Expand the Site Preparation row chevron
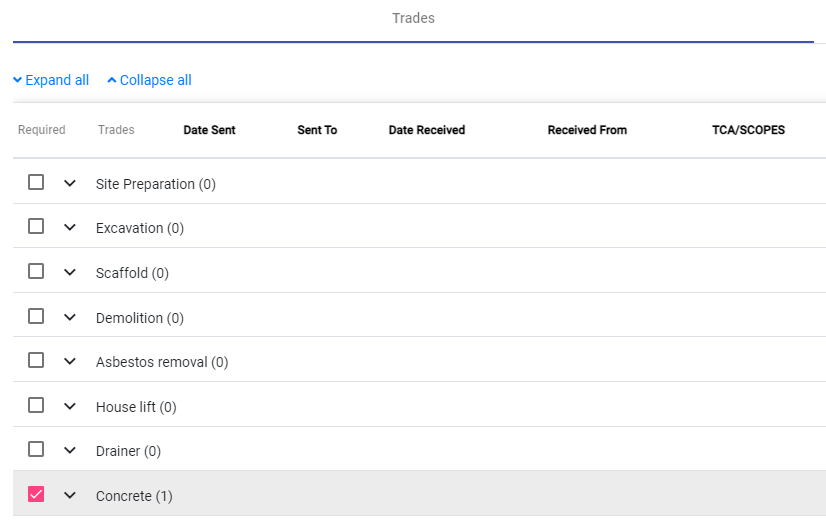The width and height of the screenshot is (826, 521). point(70,183)
